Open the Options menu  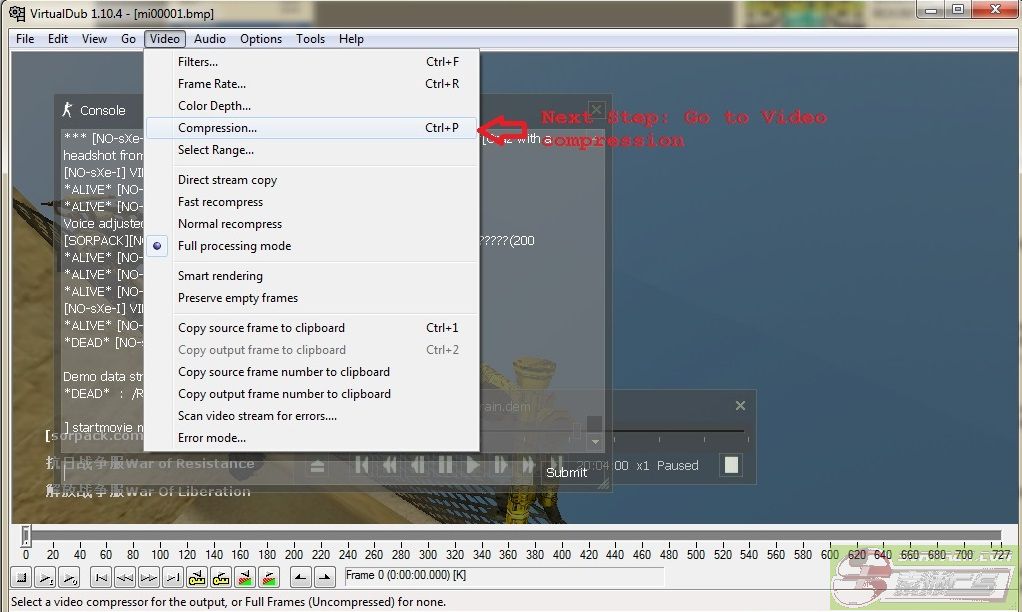coord(260,39)
